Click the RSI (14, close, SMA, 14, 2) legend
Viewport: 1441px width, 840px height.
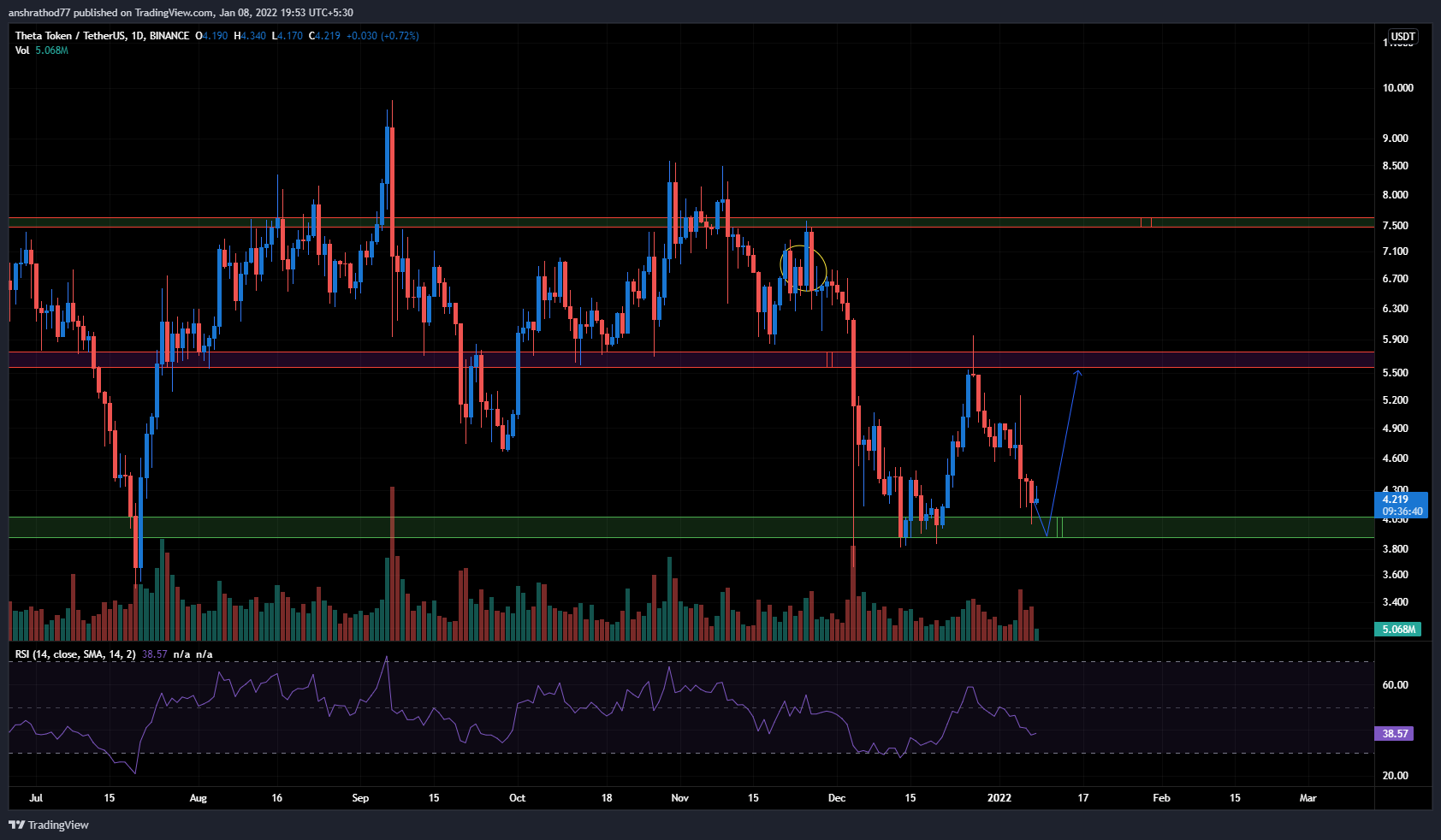[x=75, y=654]
